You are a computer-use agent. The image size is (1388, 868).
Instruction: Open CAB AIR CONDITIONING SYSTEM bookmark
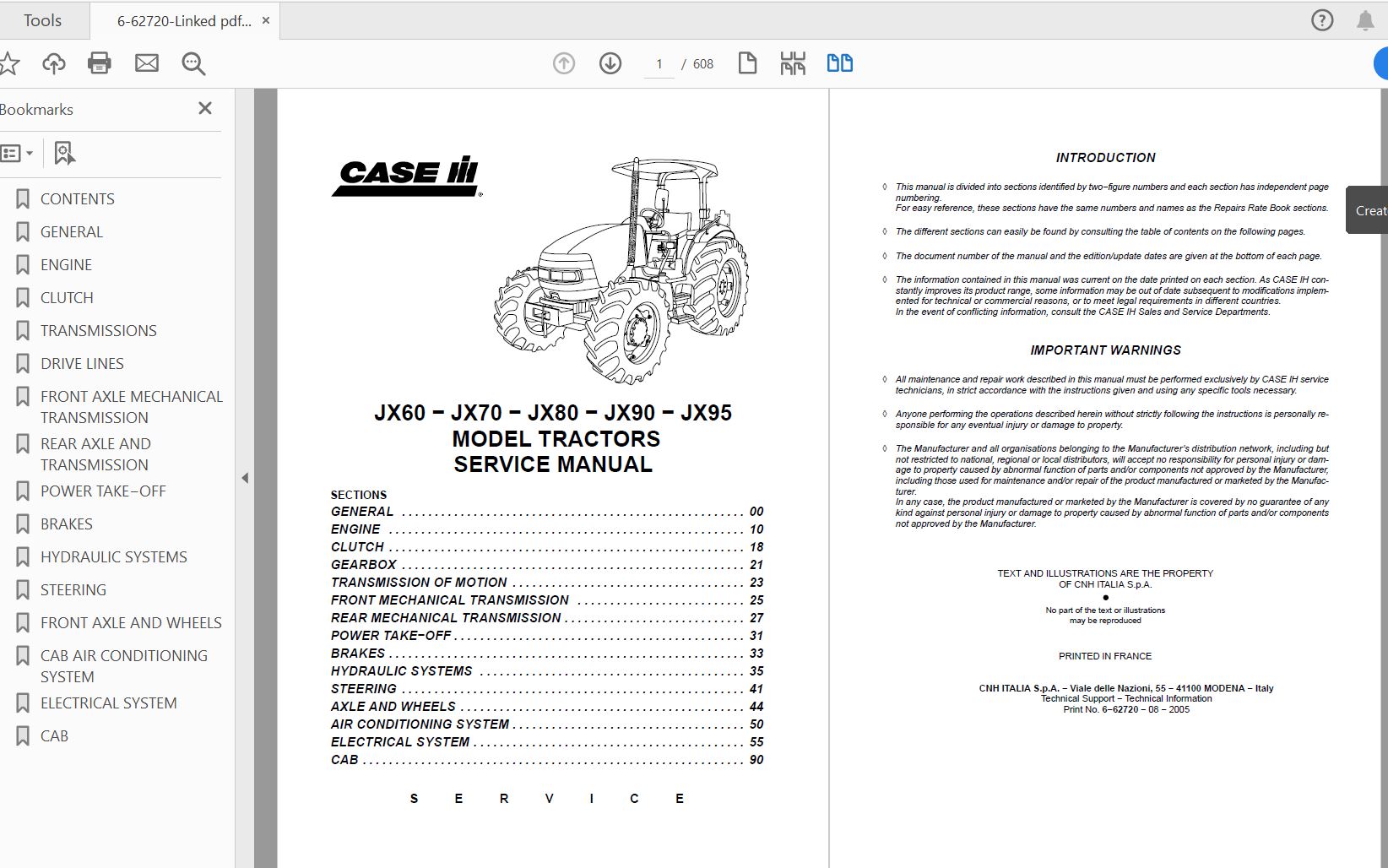pyautogui.click(x=123, y=666)
